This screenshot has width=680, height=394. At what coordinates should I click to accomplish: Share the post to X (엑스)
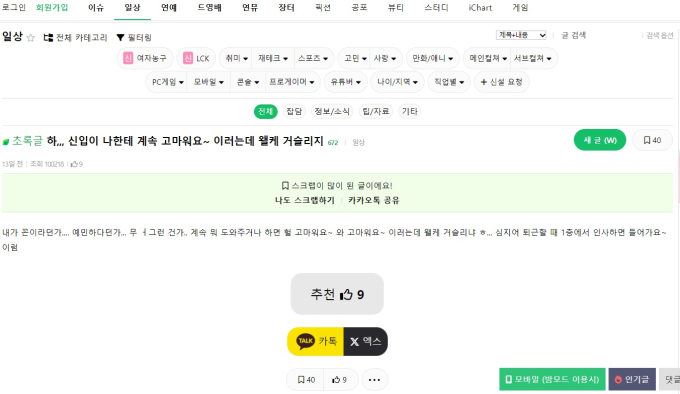(x=366, y=342)
